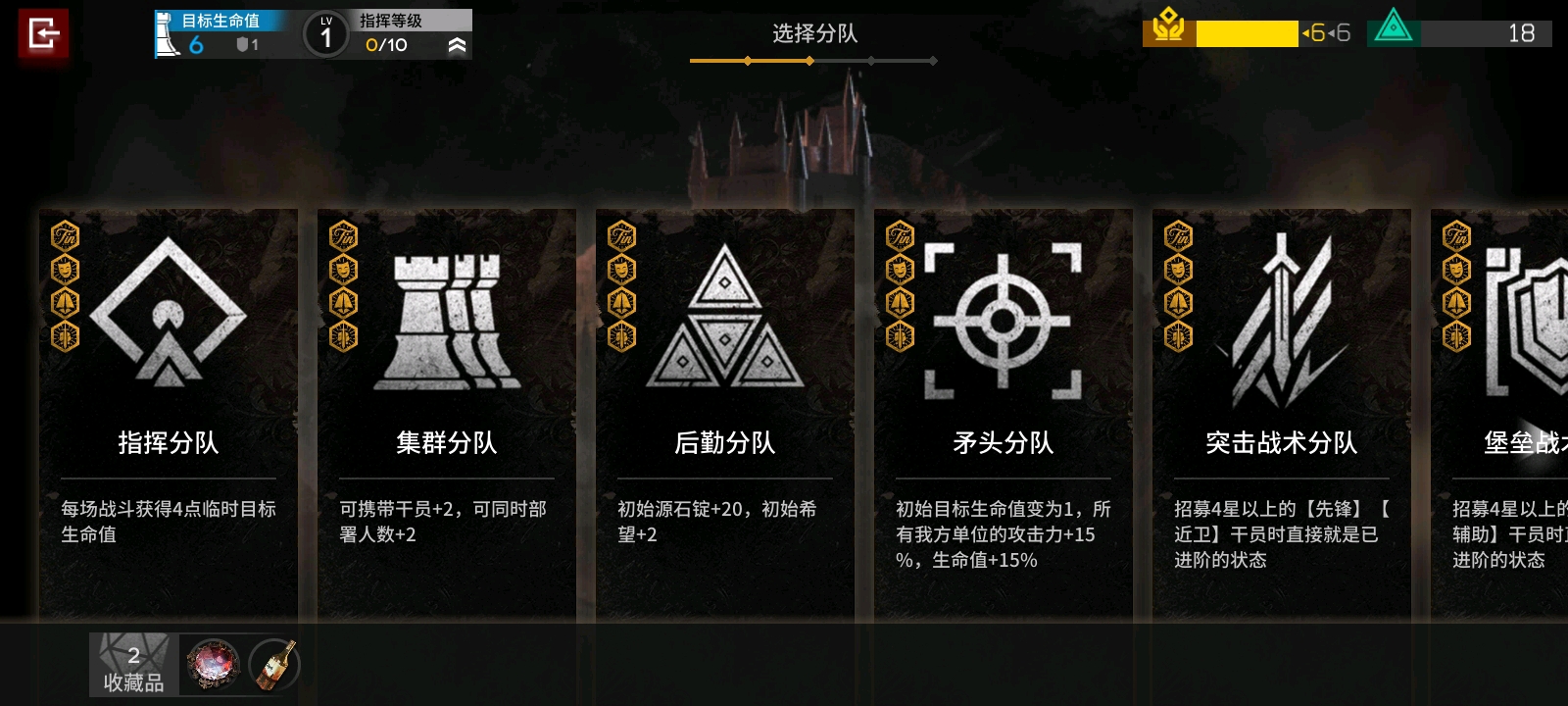Open the 收藏品 collection button
The height and width of the screenshot is (706, 1568).
click(133, 665)
